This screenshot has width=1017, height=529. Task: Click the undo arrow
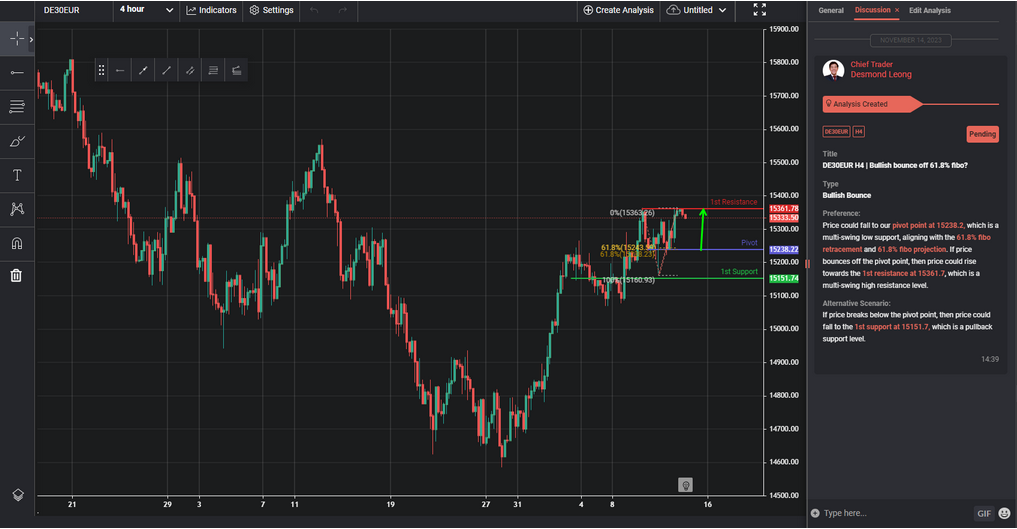click(315, 10)
